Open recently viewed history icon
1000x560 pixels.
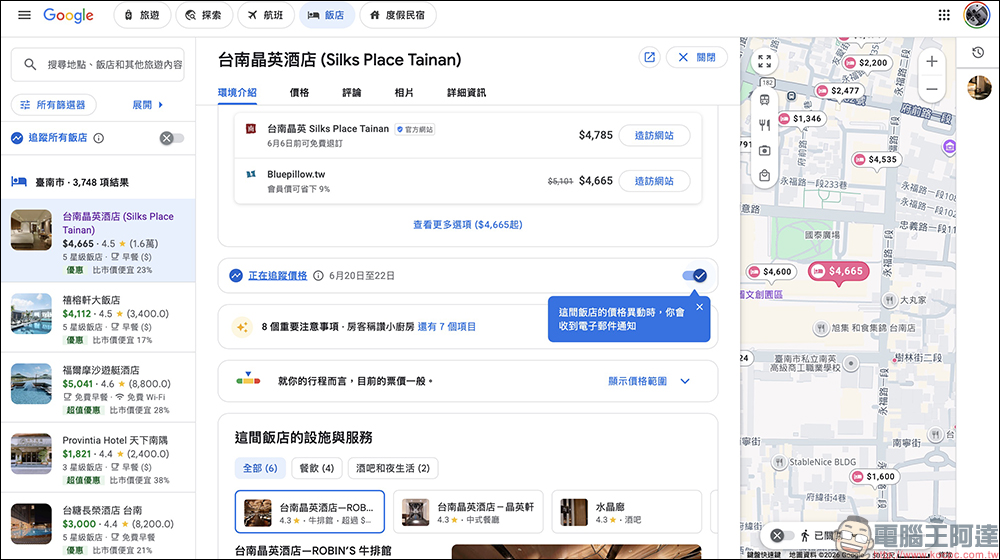[x=978, y=52]
